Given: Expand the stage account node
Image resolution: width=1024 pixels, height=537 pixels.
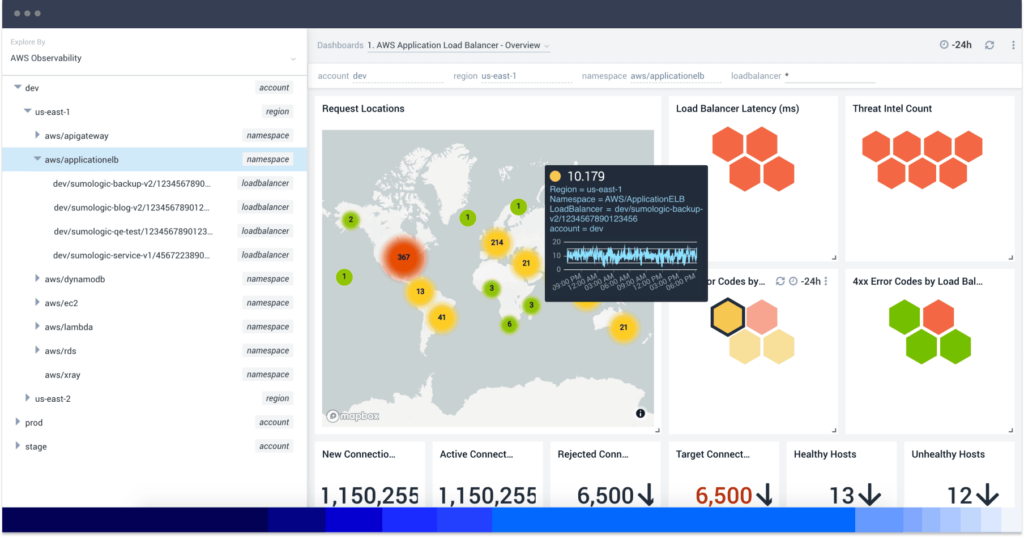Looking at the screenshot, I should pyautogui.click(x=18, y=446).
